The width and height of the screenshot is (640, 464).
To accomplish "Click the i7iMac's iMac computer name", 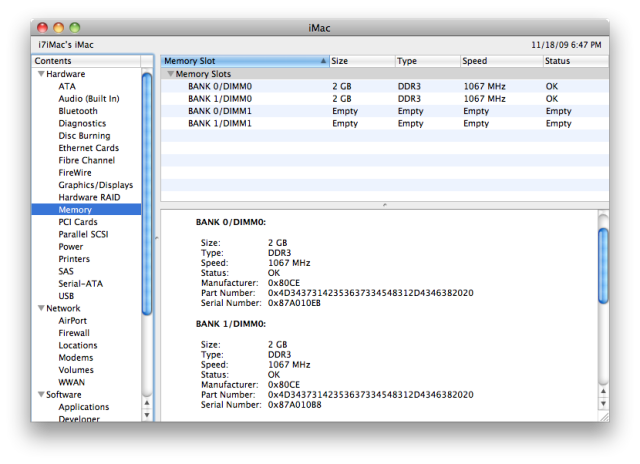I will (66, 45).
